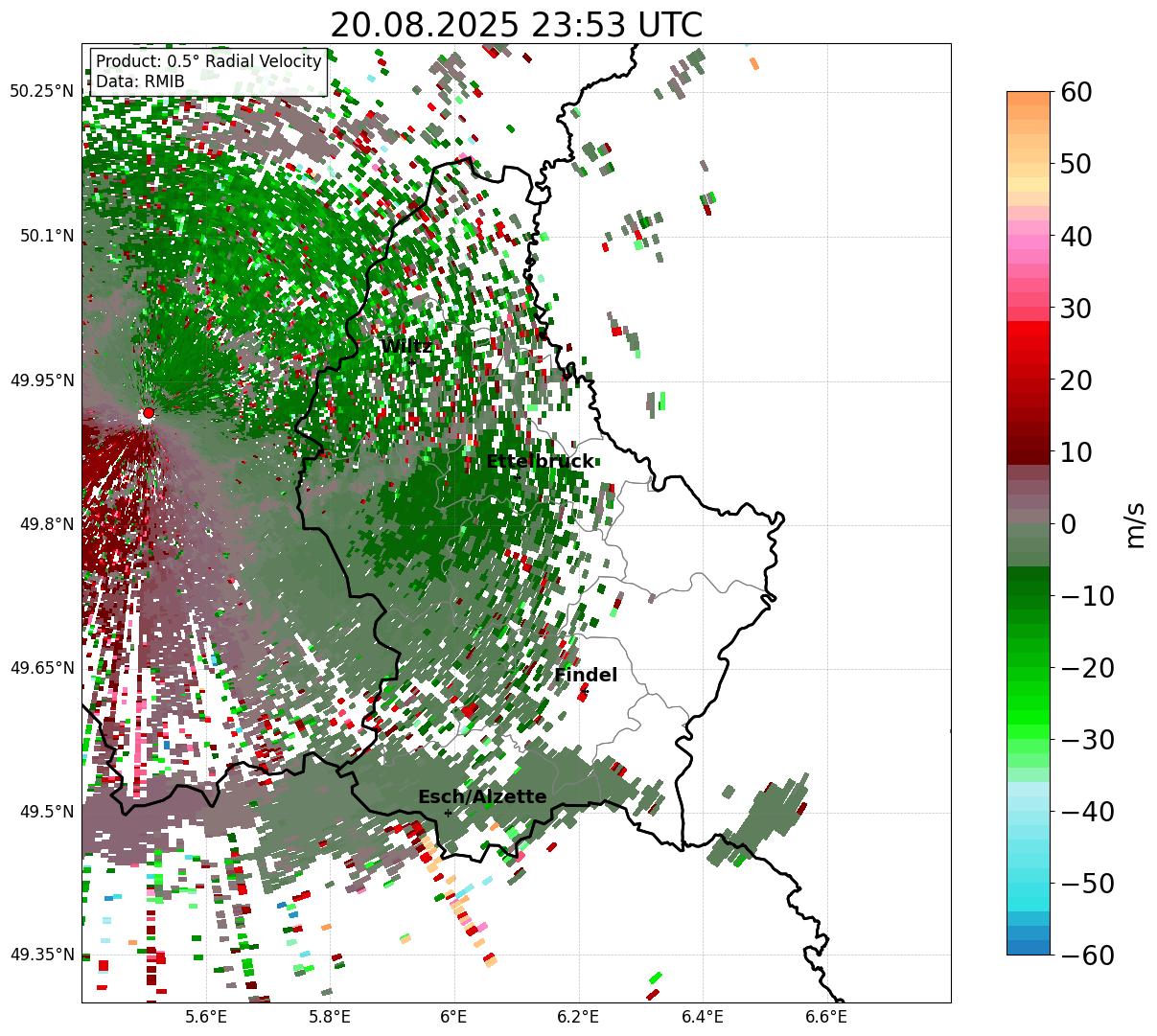Click the colorbar value −60
Image resolution: width=1157 pixels, height=1036 pixels.
[x=1086, y=955]
